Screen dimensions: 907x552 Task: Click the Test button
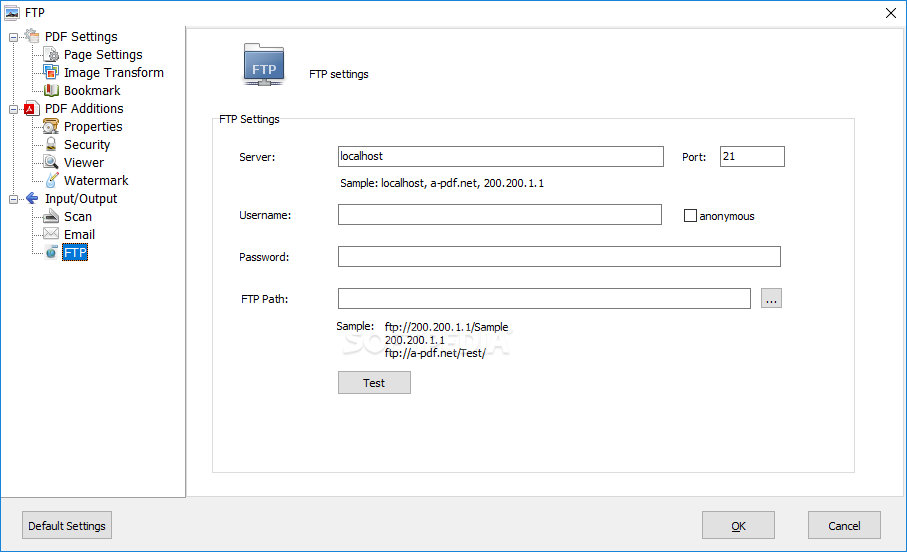(x=374, y=382)
